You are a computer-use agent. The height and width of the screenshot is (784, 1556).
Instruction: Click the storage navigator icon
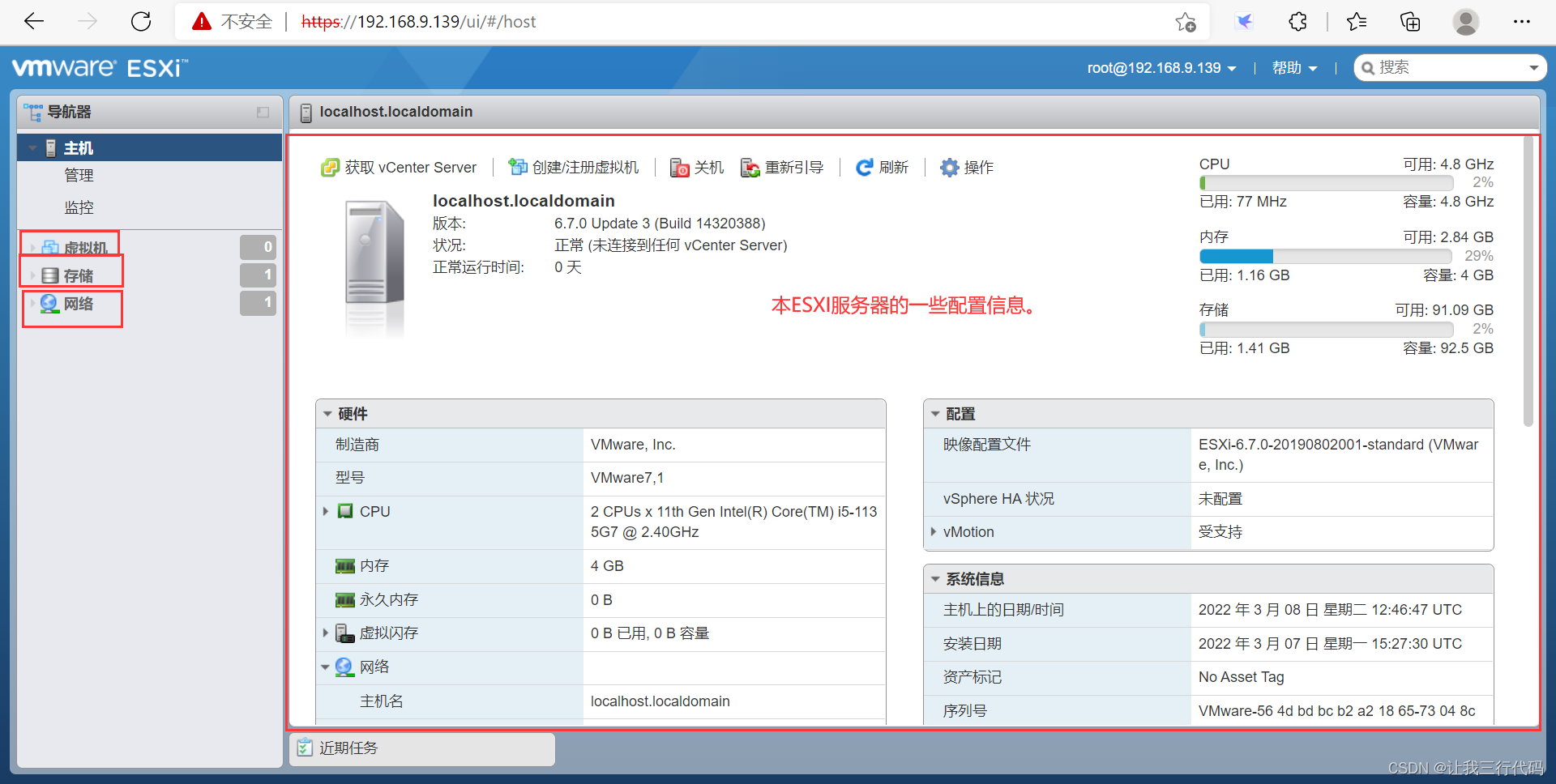click(50, 275)
